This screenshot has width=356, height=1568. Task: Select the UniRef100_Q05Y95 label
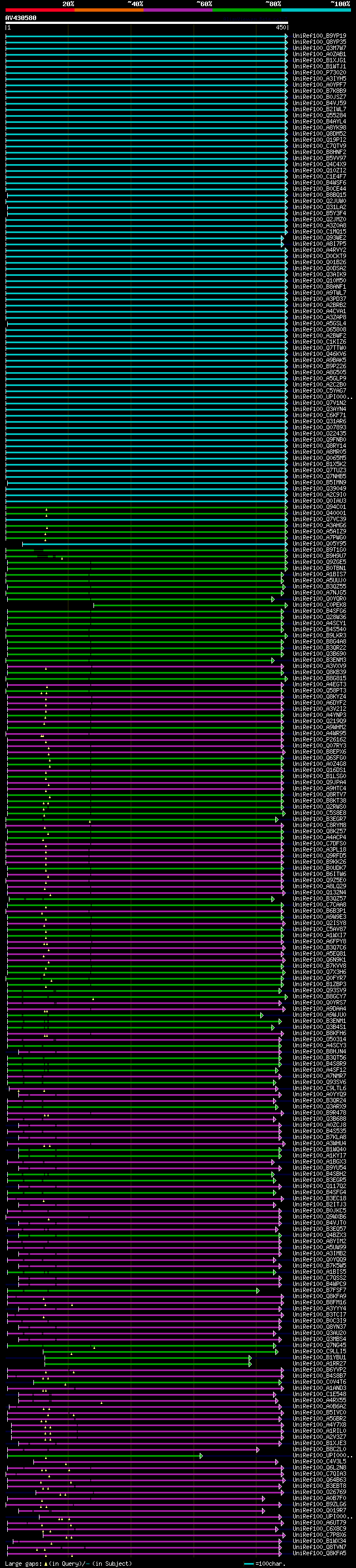pos(319,543)
